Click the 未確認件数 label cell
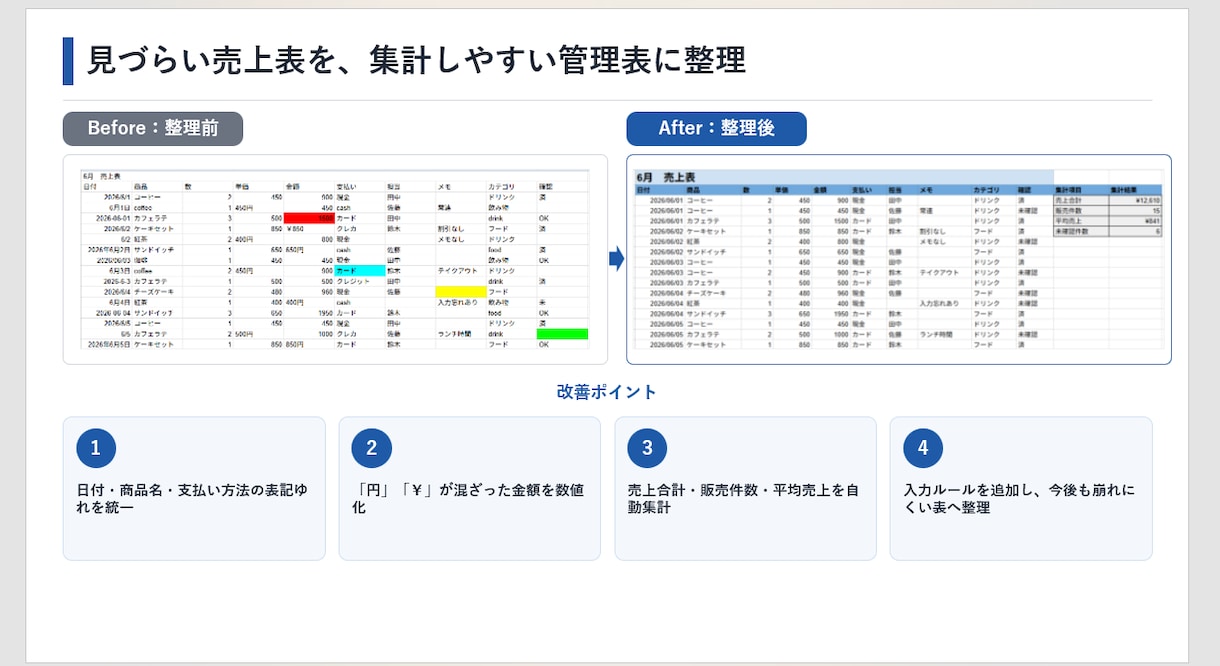Image resolution: width=1220 pixels, height=666 pixels. point(1081,231)
